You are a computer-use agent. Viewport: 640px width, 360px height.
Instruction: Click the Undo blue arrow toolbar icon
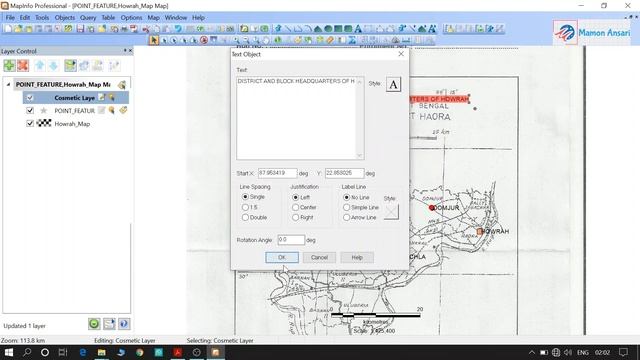pos(178,29)
